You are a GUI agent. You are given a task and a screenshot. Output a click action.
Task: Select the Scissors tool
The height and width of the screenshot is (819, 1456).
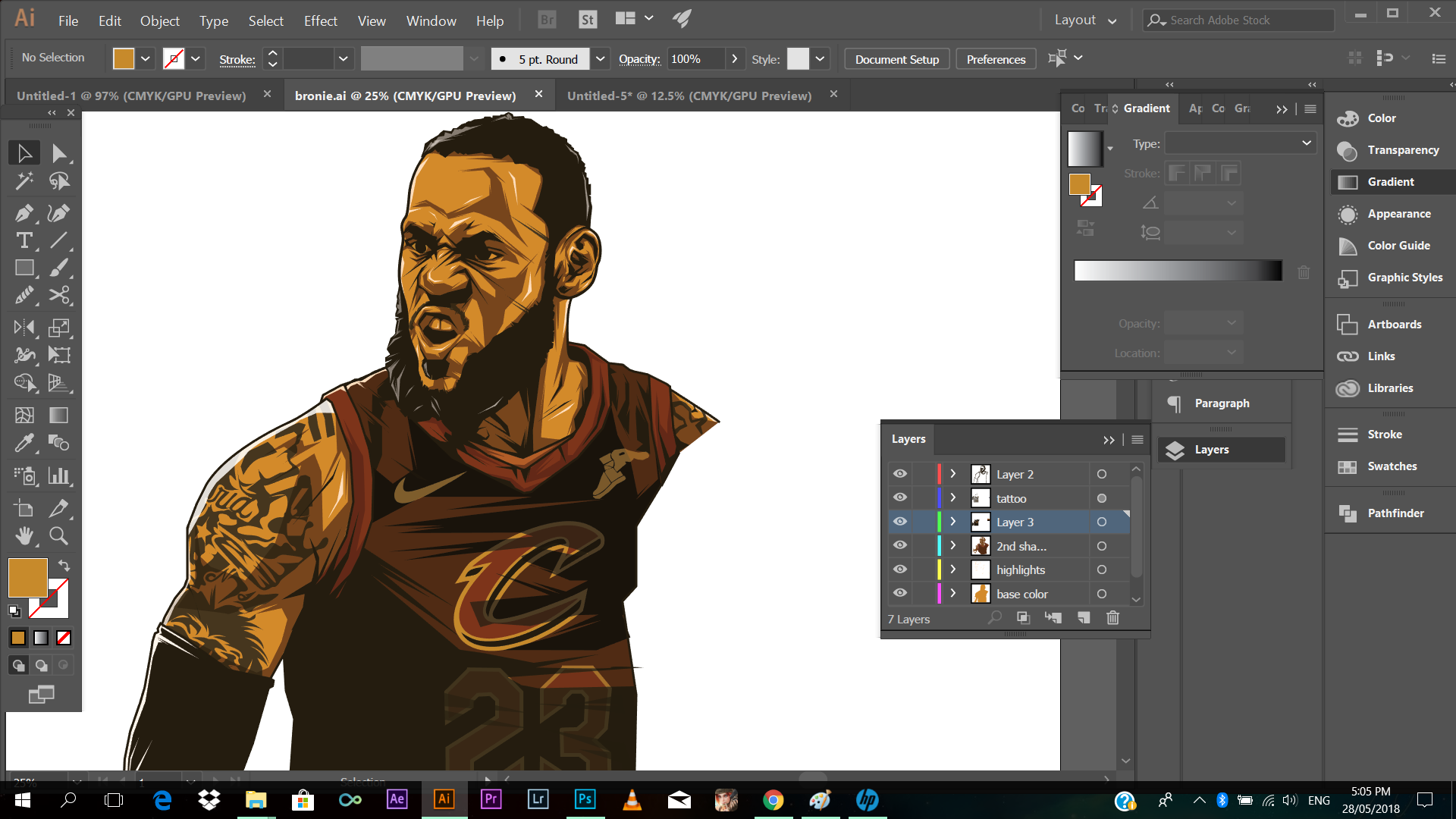(59, 295)
